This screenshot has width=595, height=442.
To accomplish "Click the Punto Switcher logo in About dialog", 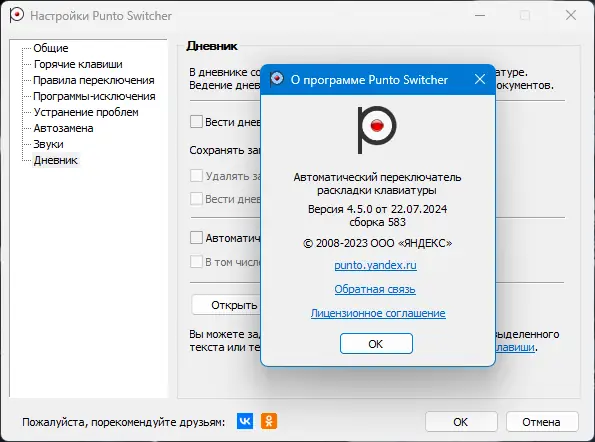I will 377,130.
